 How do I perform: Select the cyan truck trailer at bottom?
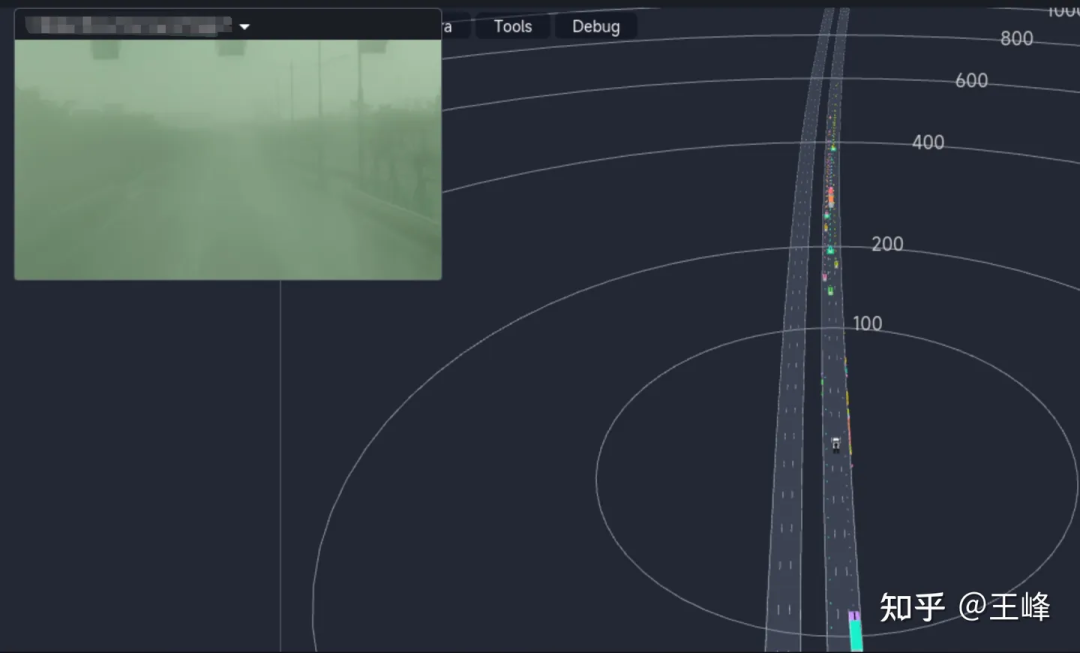pyautogui.click(x=855, y=636)
